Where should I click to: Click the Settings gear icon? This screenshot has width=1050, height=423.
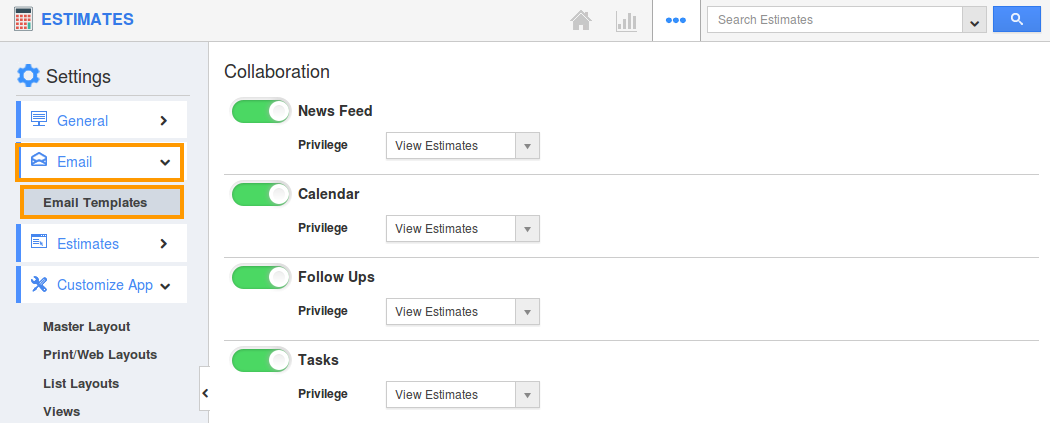28,76
